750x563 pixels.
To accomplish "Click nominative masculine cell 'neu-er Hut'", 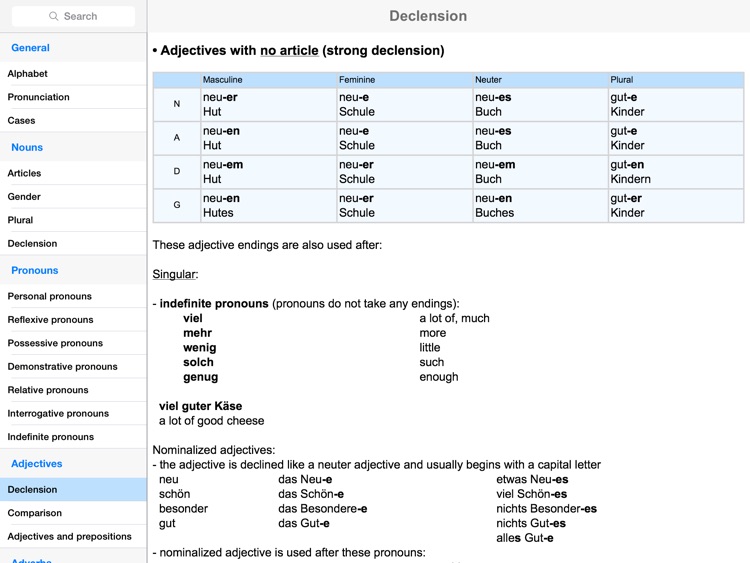I will 268,104.
